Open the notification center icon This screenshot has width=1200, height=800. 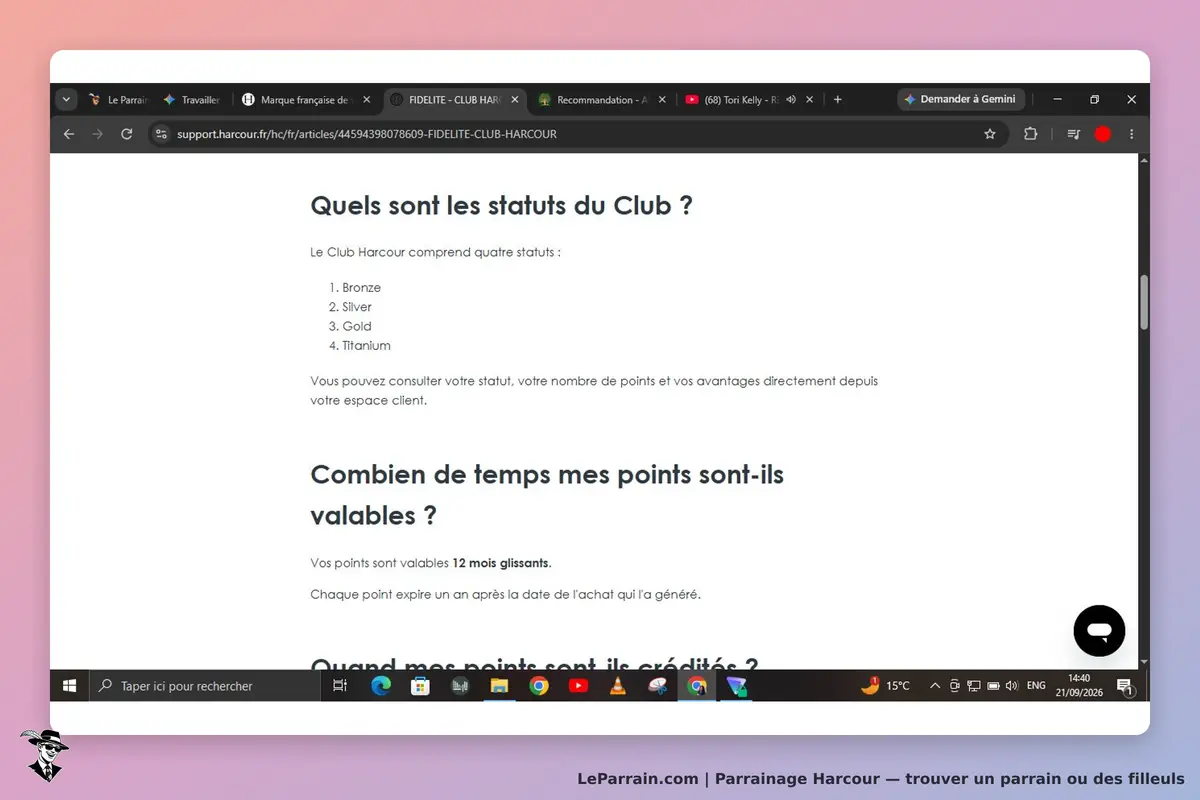click(x=1124, y=686)
